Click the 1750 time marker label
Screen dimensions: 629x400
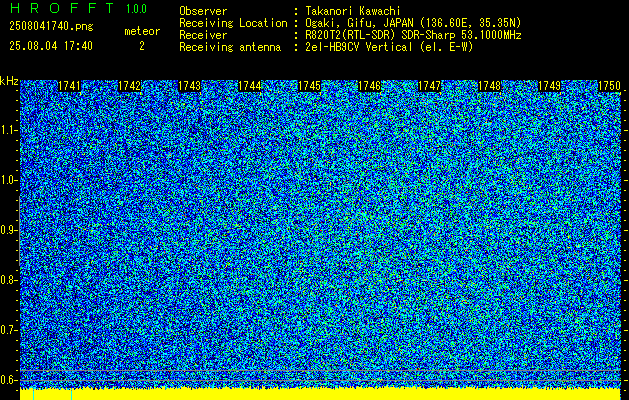(x=609, y=86)
